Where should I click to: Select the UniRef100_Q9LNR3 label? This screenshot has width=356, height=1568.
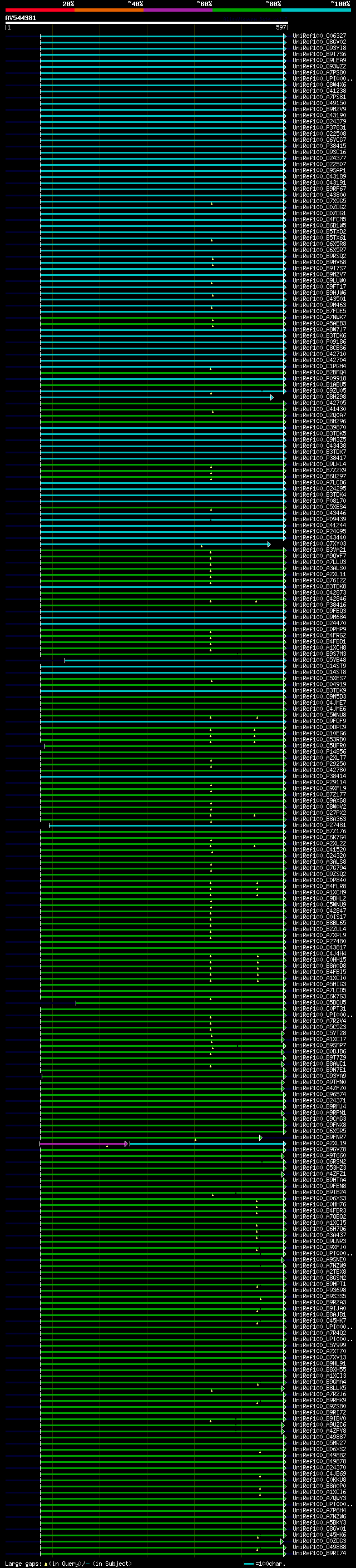coord(319,1241)
